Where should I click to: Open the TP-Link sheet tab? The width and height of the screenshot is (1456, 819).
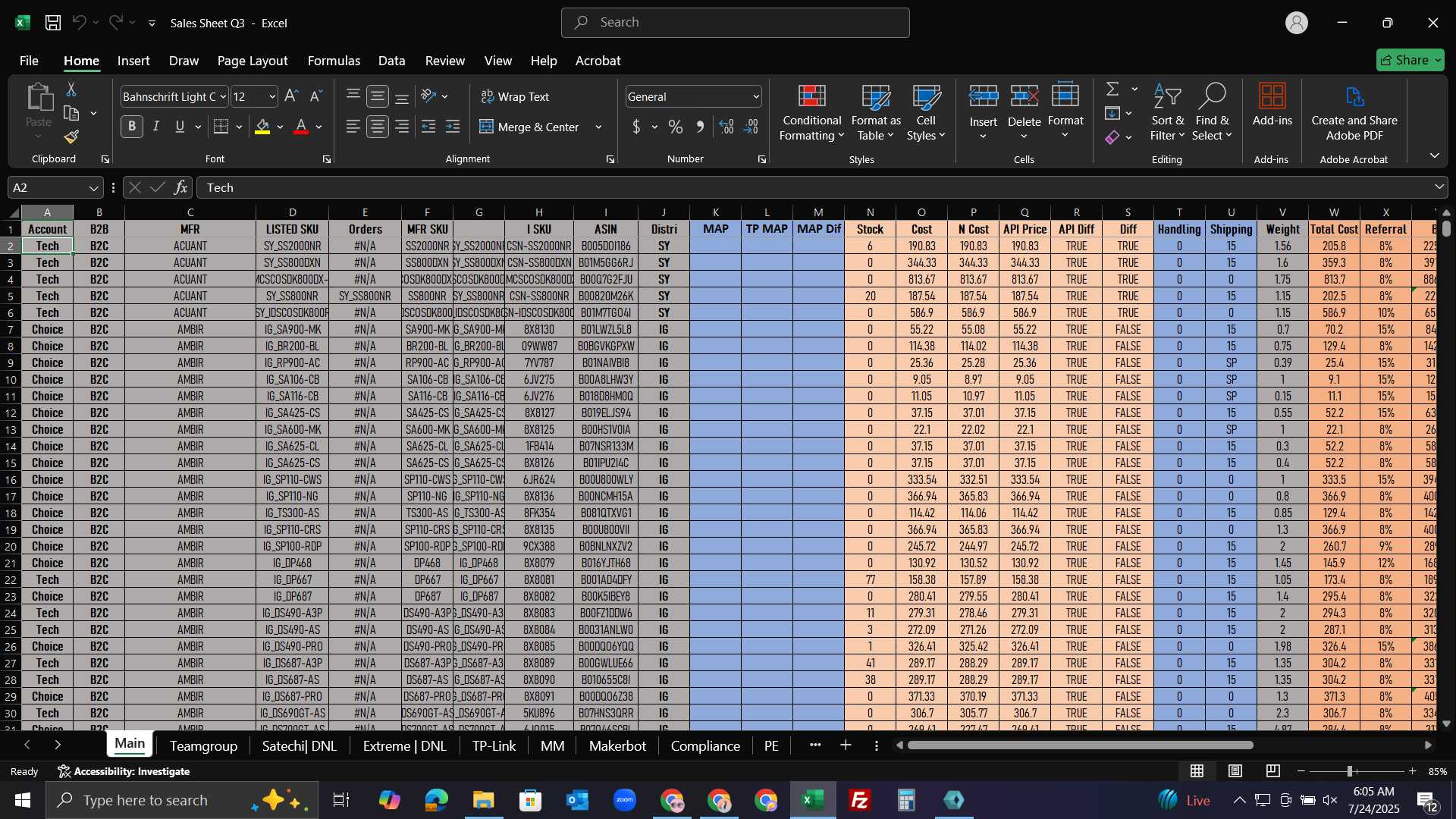pos(494,745)
